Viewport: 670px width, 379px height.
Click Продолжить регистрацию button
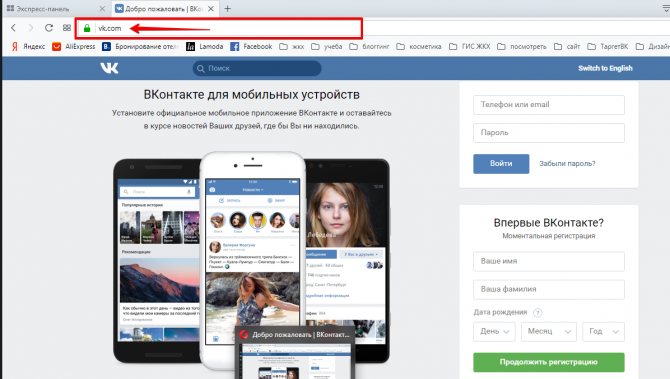tap(549, 362)
